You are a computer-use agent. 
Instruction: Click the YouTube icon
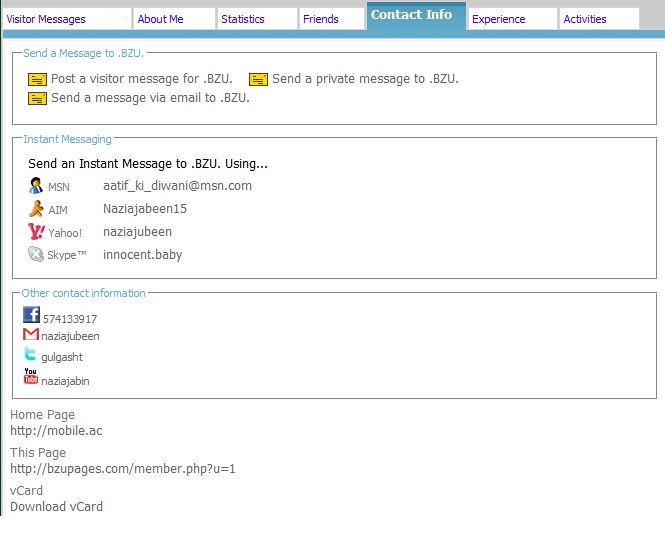31,376
